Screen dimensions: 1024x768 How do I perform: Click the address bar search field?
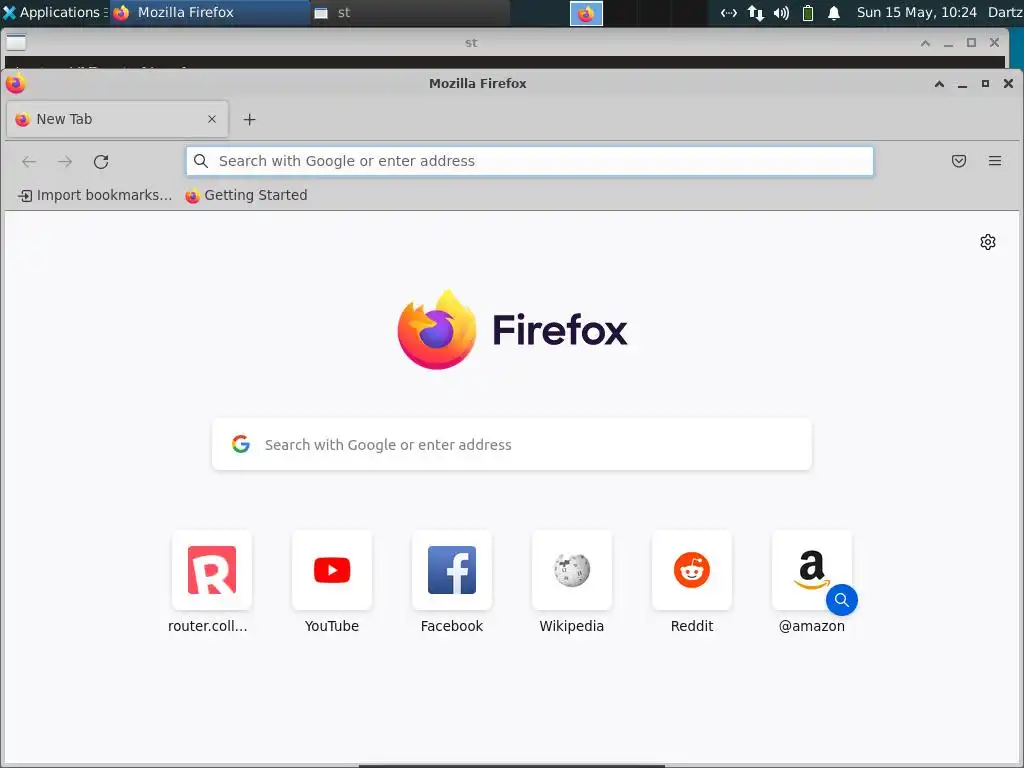pos(530,161)
